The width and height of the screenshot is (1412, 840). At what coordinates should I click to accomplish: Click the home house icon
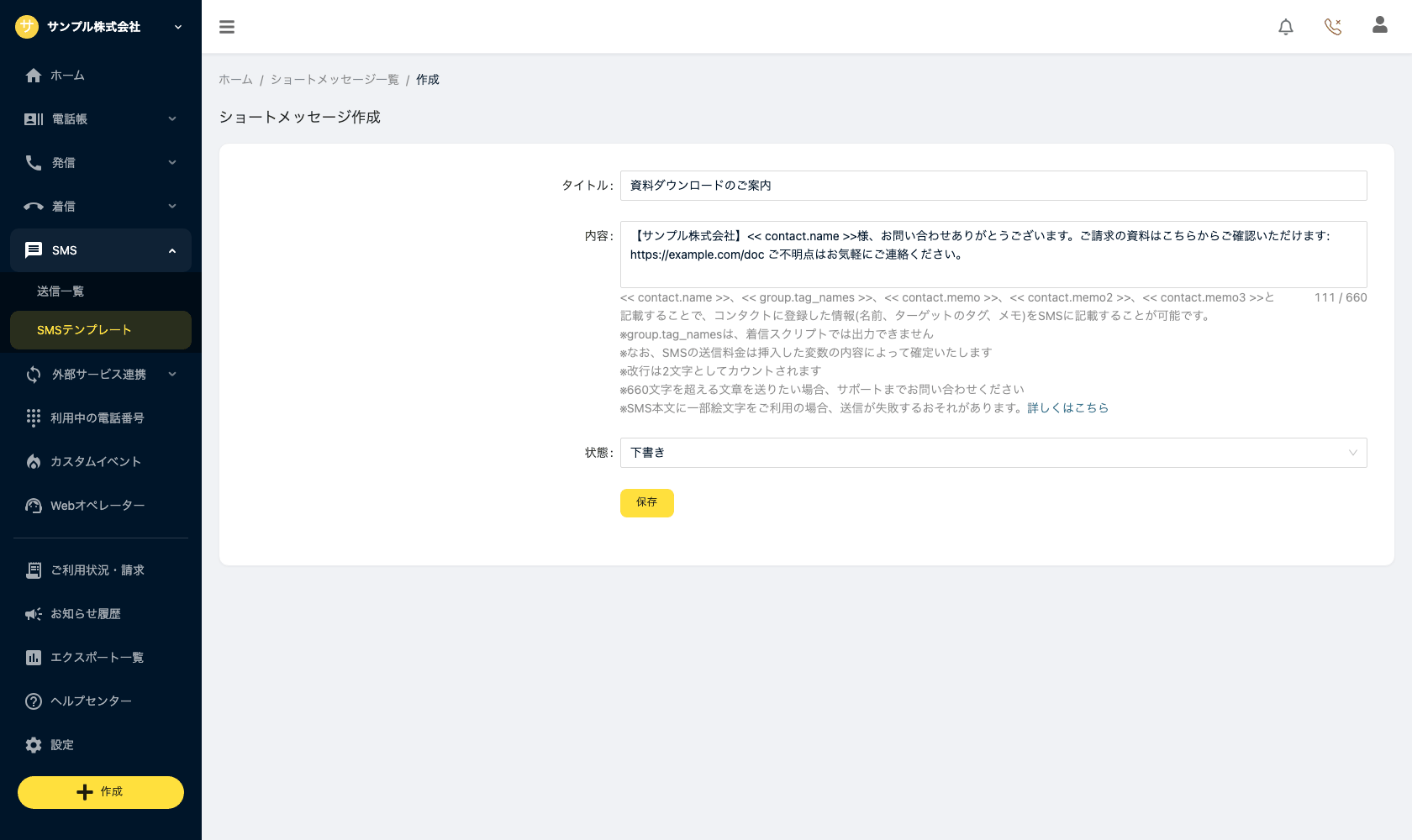(34, 76)
